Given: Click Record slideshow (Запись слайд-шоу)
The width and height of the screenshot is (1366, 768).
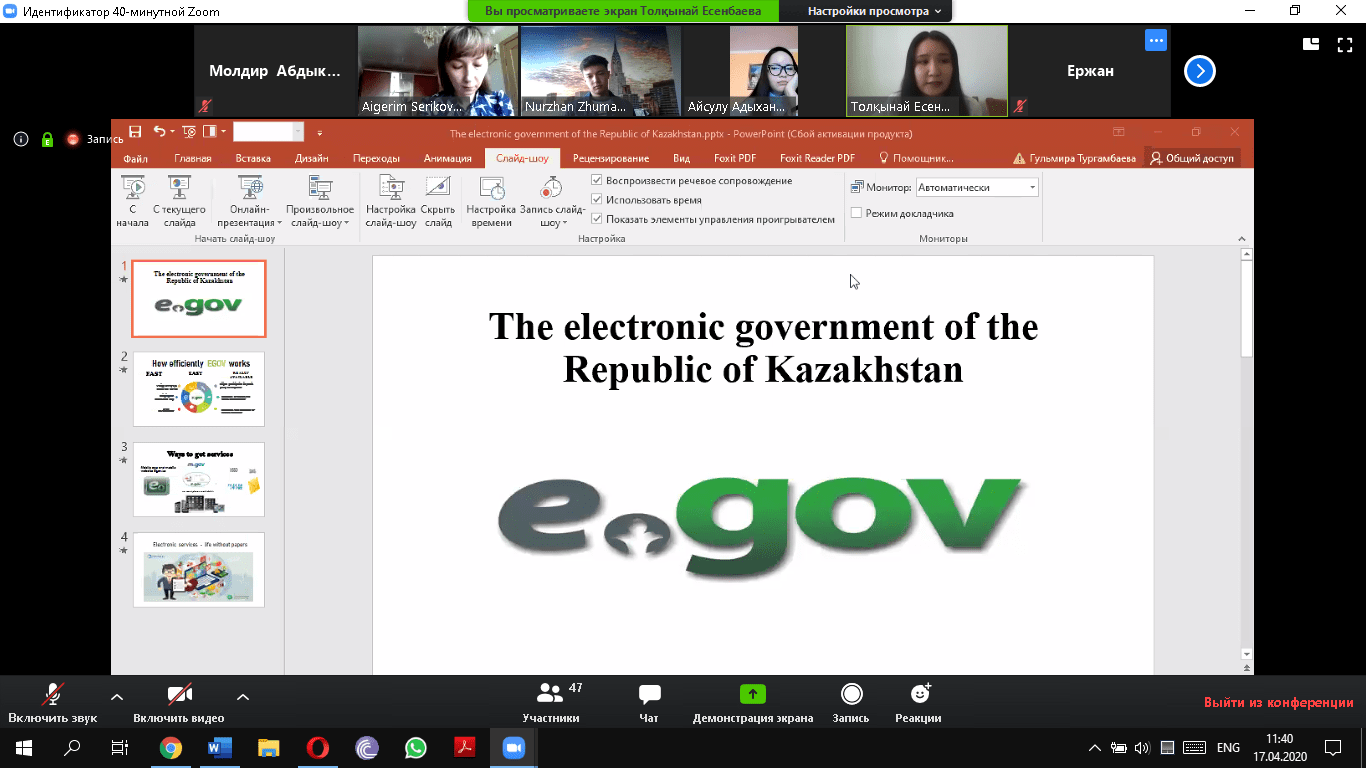Looking at the screenshot, I should (x=551, y=201).
